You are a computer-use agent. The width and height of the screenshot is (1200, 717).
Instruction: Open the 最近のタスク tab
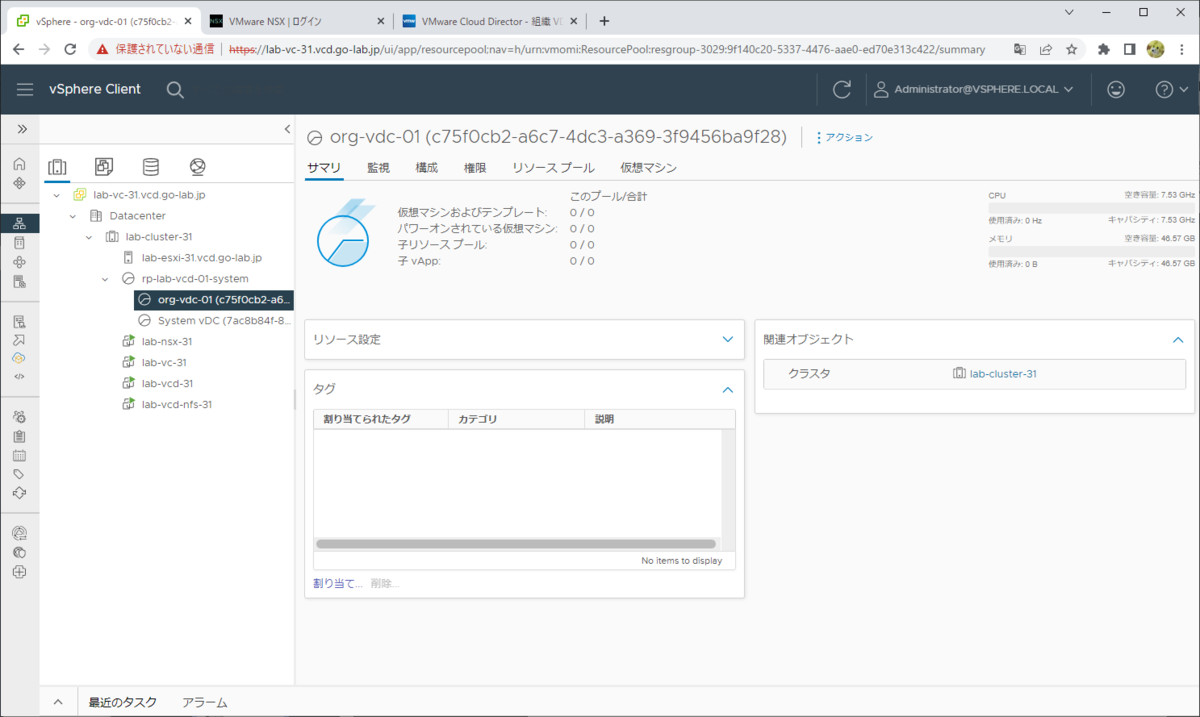coord(122,702)
